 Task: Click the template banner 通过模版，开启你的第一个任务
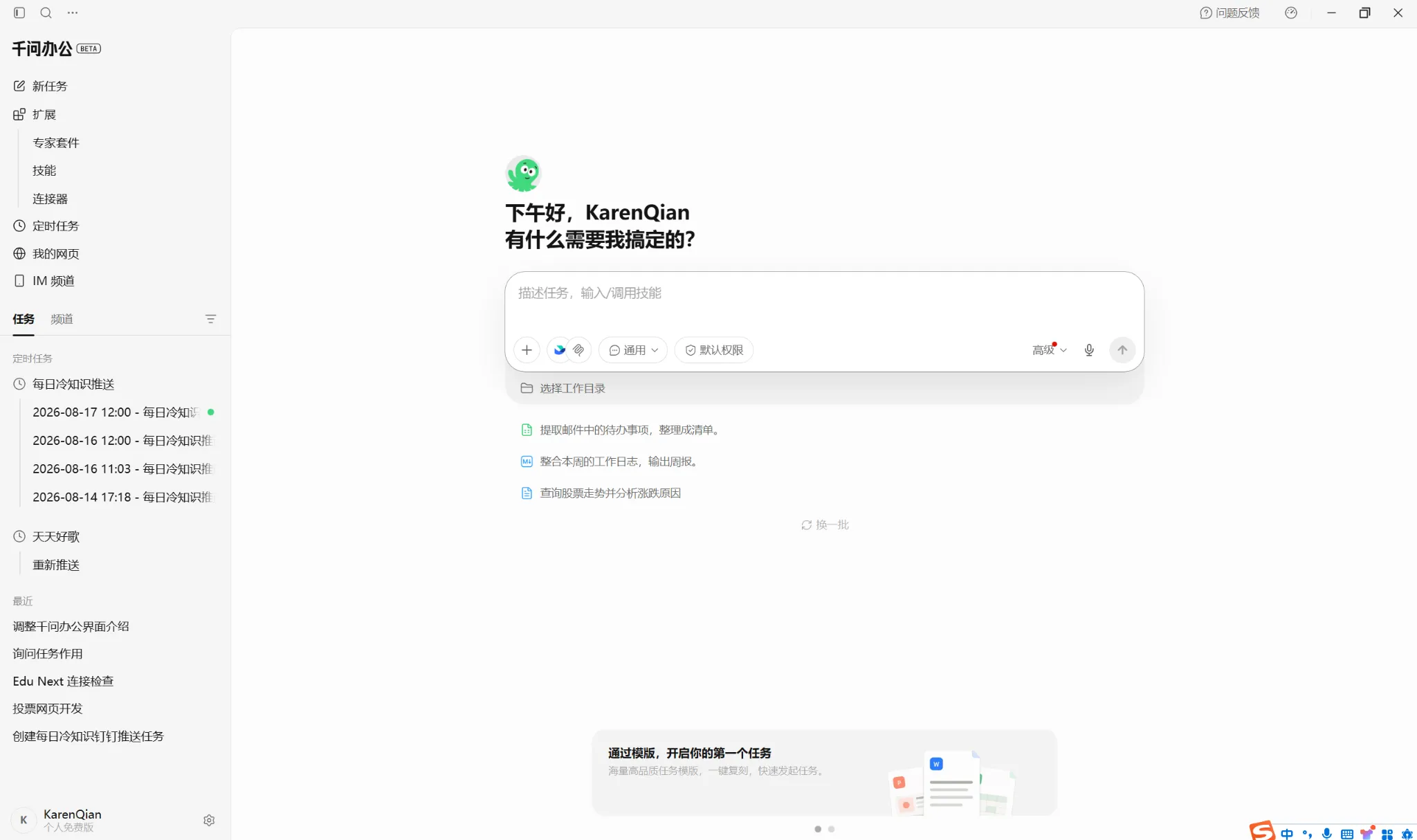pyautogui.click(x=824, y=772)
